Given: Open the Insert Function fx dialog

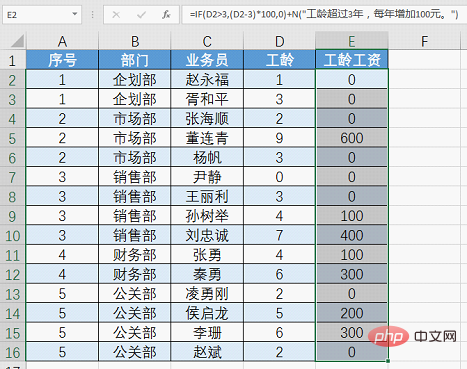Looking at the screenshot, I should (166, 15).
